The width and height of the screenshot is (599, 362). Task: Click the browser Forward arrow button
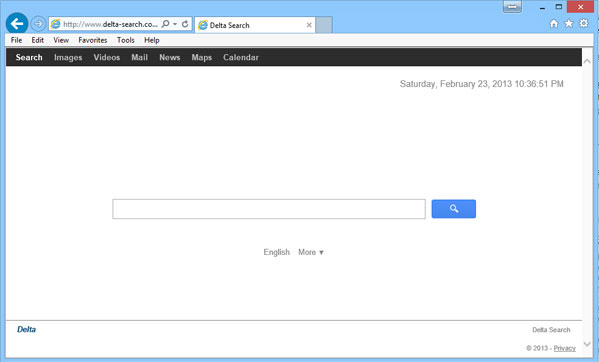pos(38,24)
